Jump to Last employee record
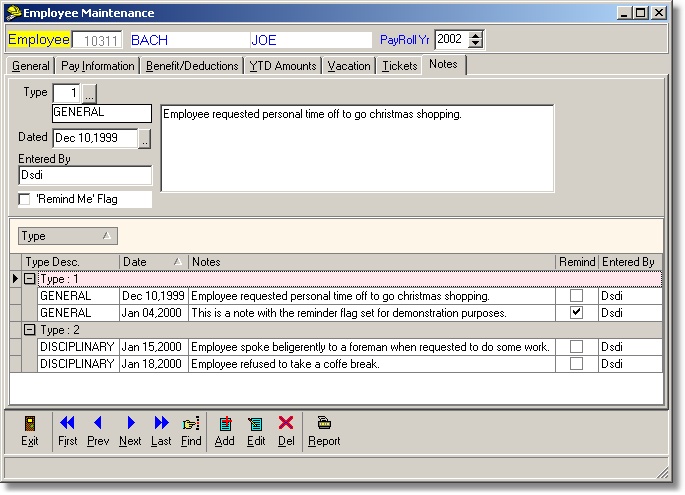 pyautogui.click(x=161, y=424)
